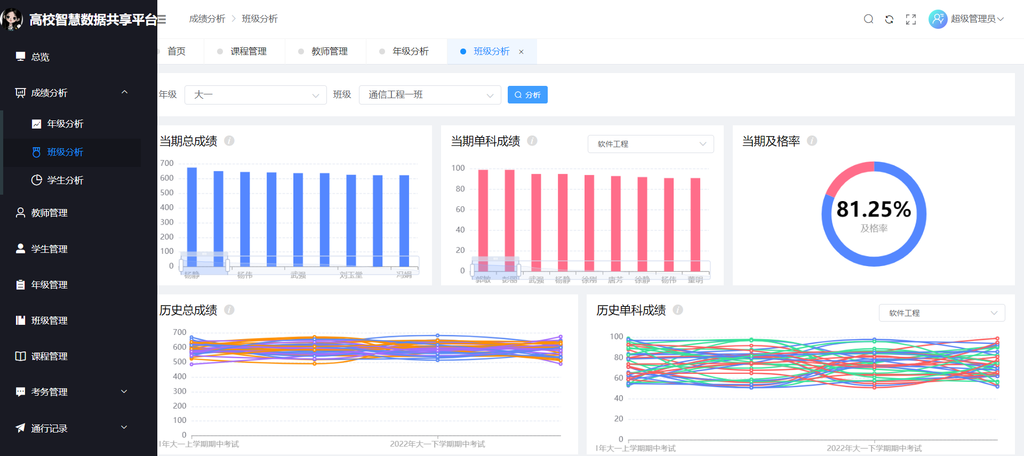1024x456 pixels.
Task: Toggle fullscreen mode icon
Action: click(x=911, y=19)
